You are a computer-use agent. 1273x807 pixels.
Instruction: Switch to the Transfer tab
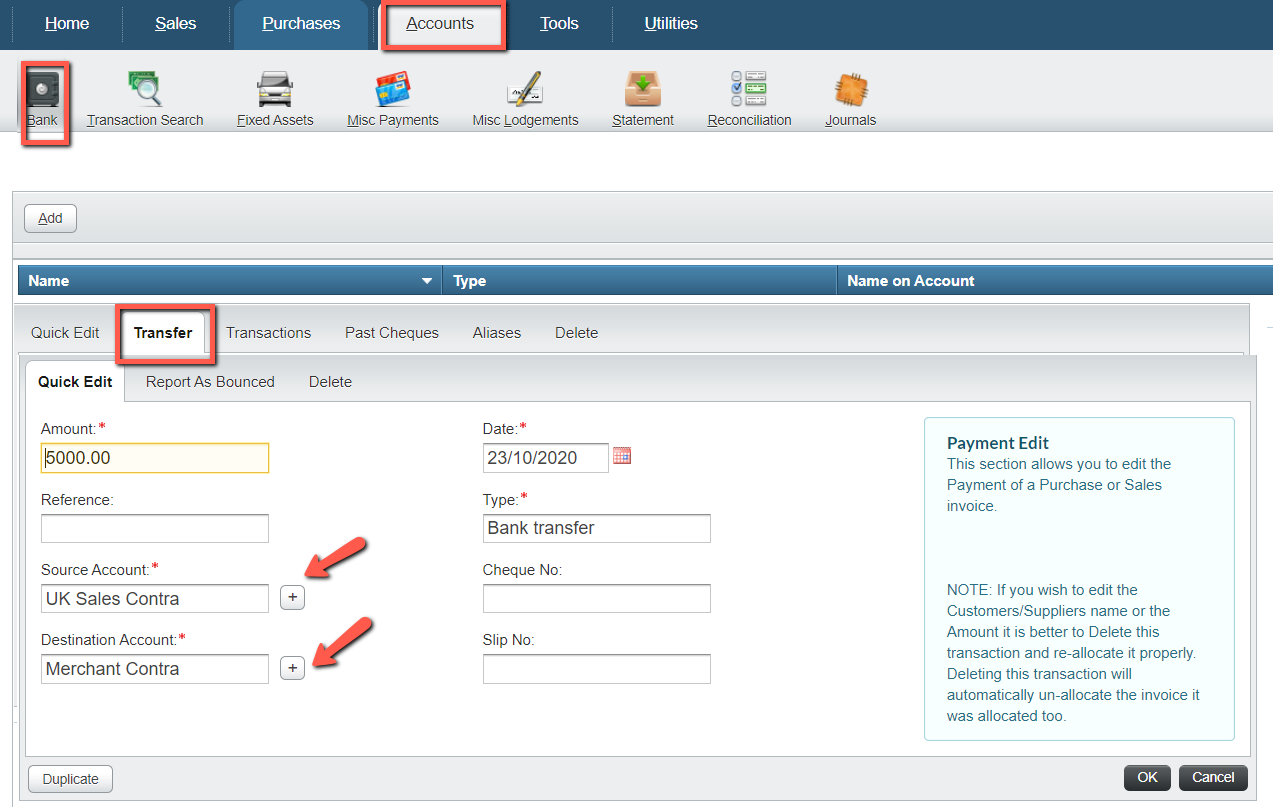(163, 333)
